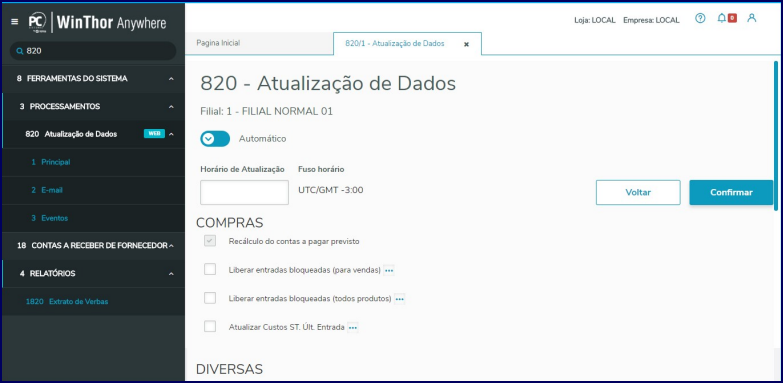Click the search magnifier icon
The width and height of the screenshot is (783, 383).
pyautogui.click(x=19, y=51)
